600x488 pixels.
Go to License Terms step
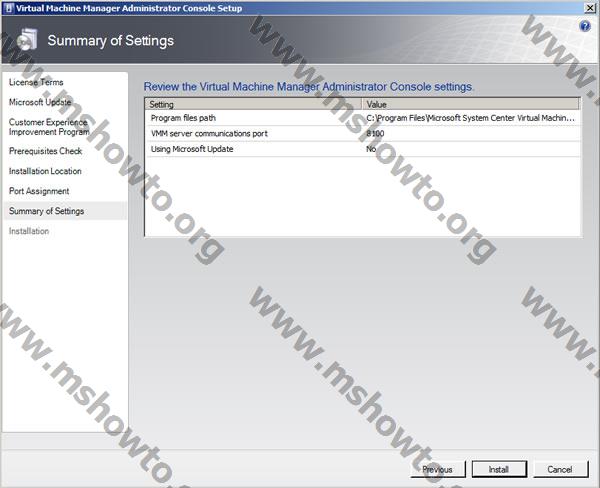click(36, 82)
